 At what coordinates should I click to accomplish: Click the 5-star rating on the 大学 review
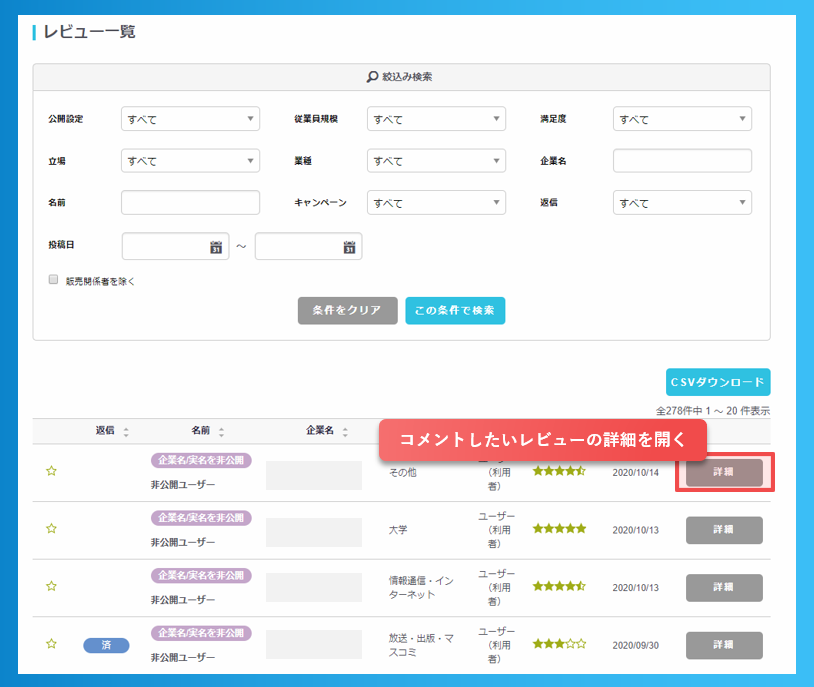[560, 526]
